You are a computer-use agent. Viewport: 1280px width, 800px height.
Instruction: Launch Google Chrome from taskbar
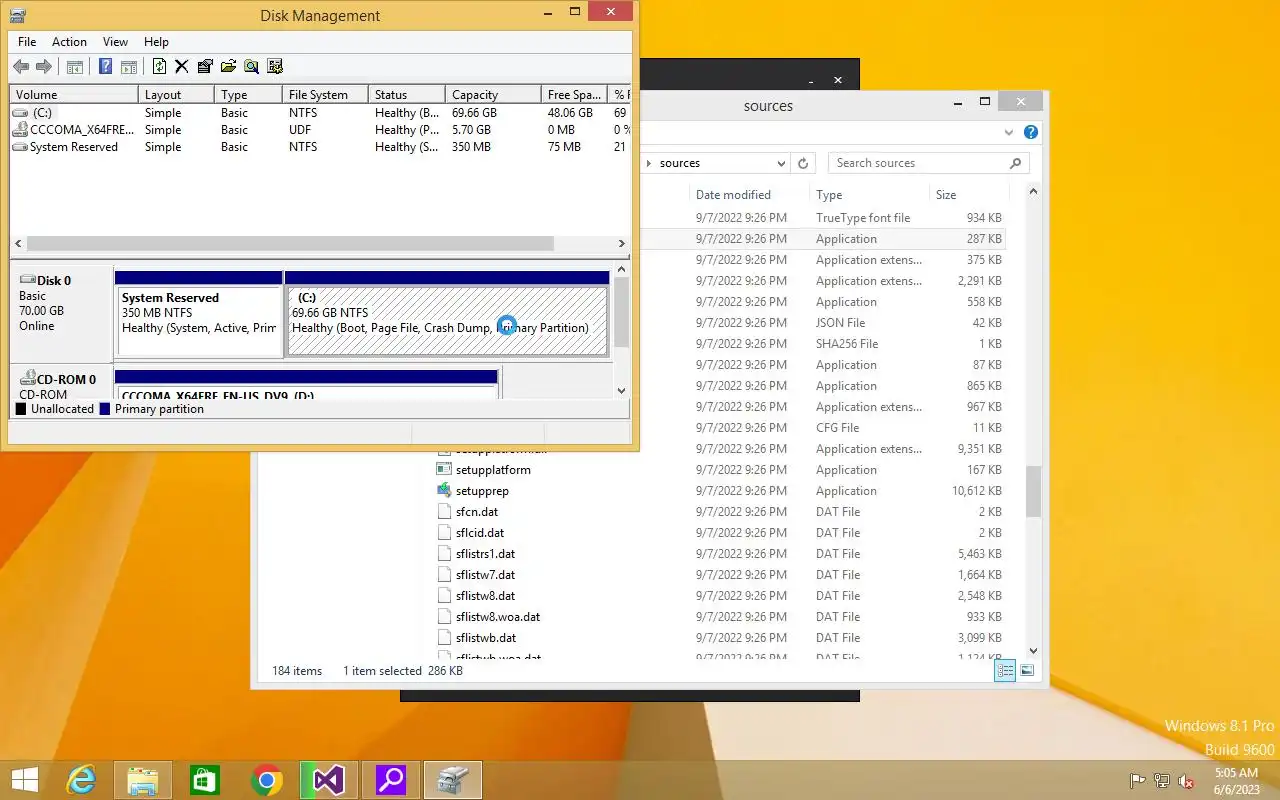tap(267, 780)
